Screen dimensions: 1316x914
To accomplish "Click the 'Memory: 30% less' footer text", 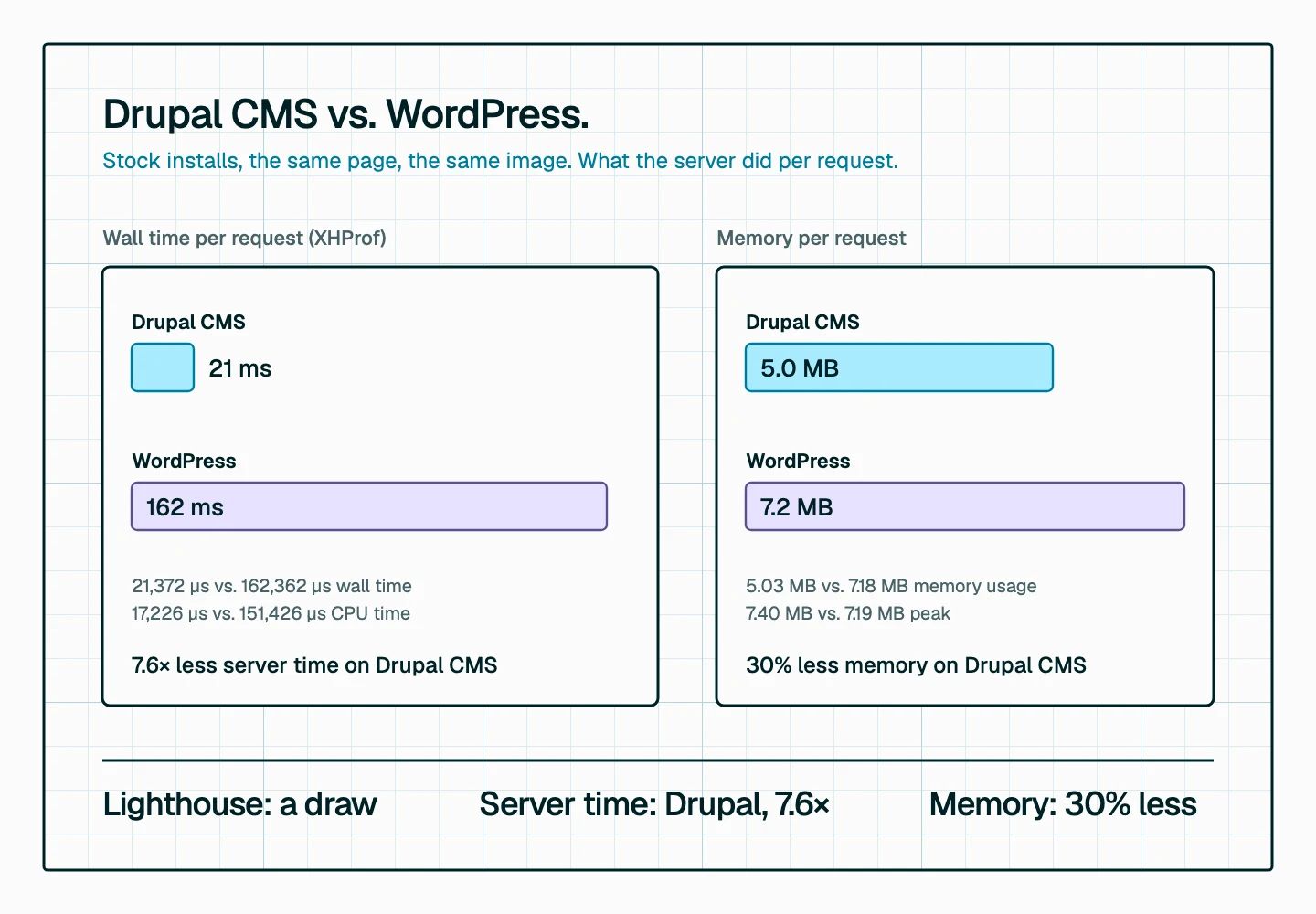I will click(x=1063, y=804).
